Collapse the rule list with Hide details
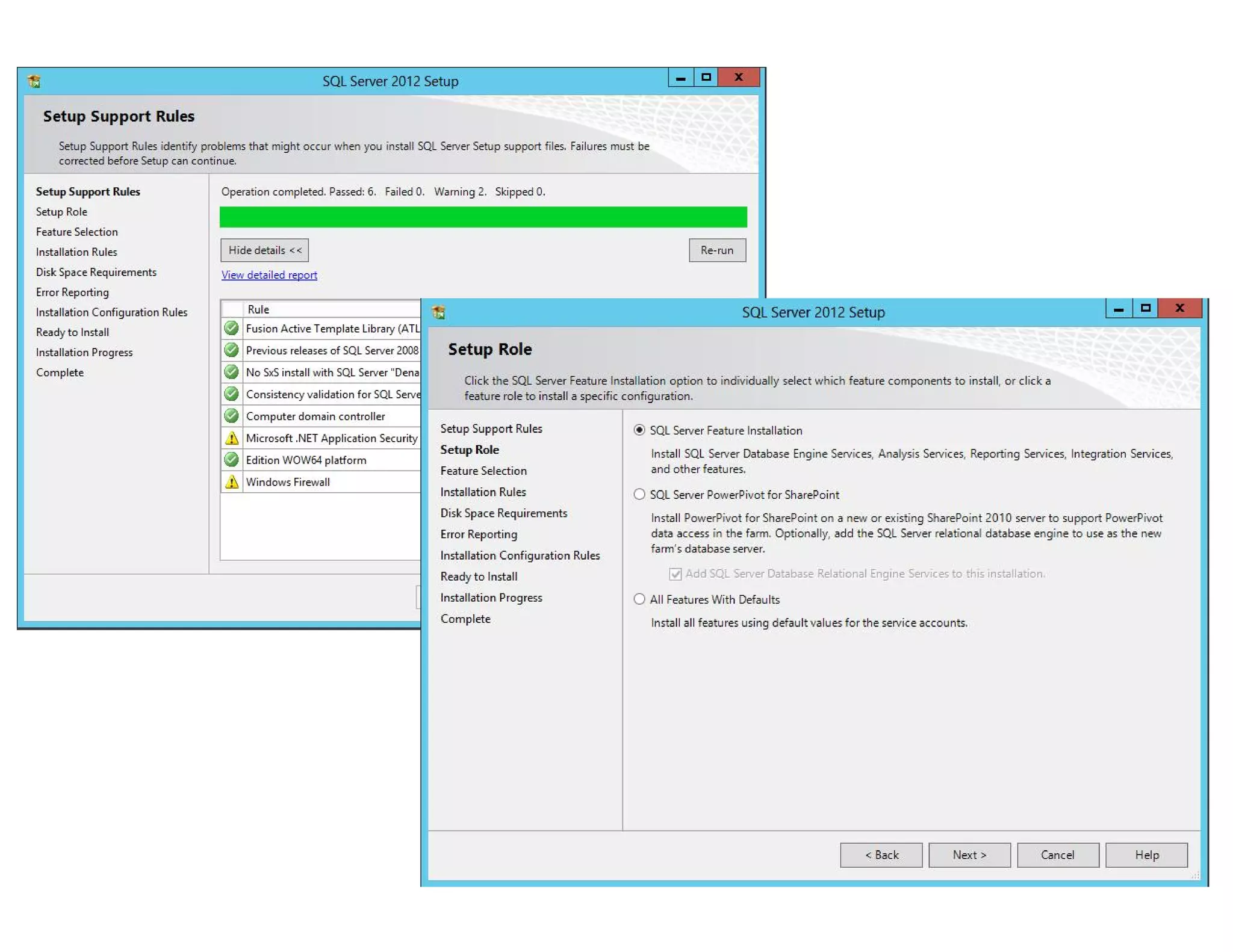1233x952 pixels. tap(264, 250)
